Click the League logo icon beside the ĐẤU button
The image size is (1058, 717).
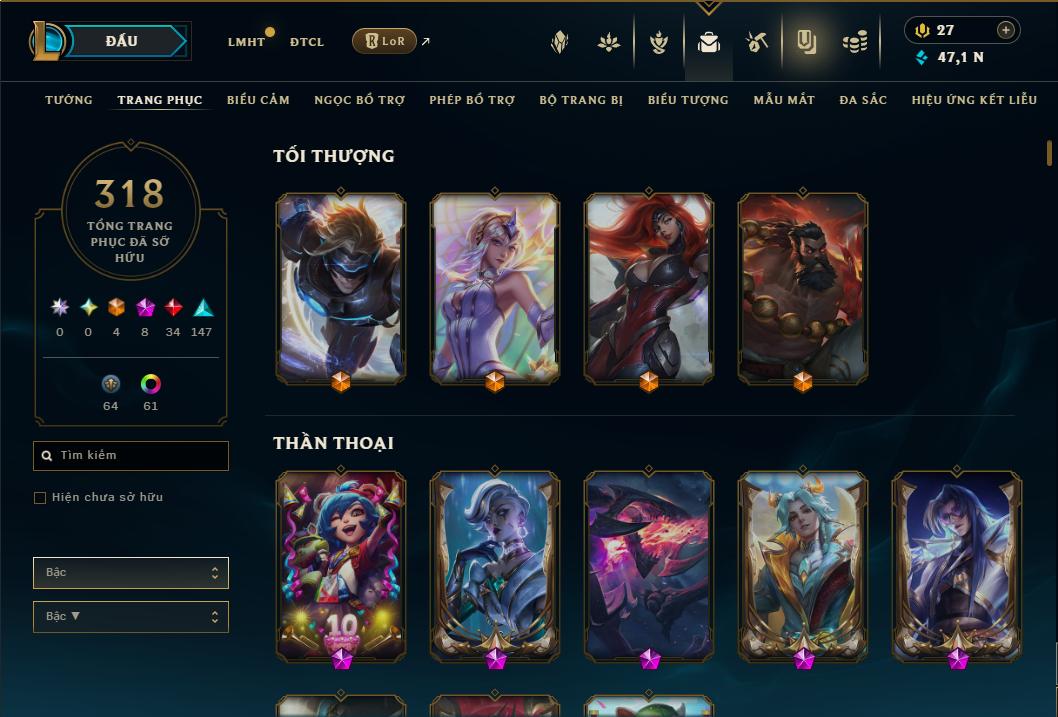(47, 40)
